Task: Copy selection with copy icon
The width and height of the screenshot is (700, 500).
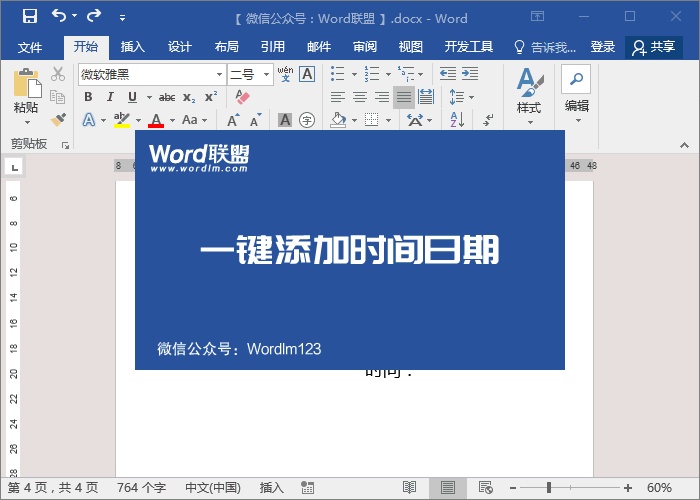Action: click(58, 97)
